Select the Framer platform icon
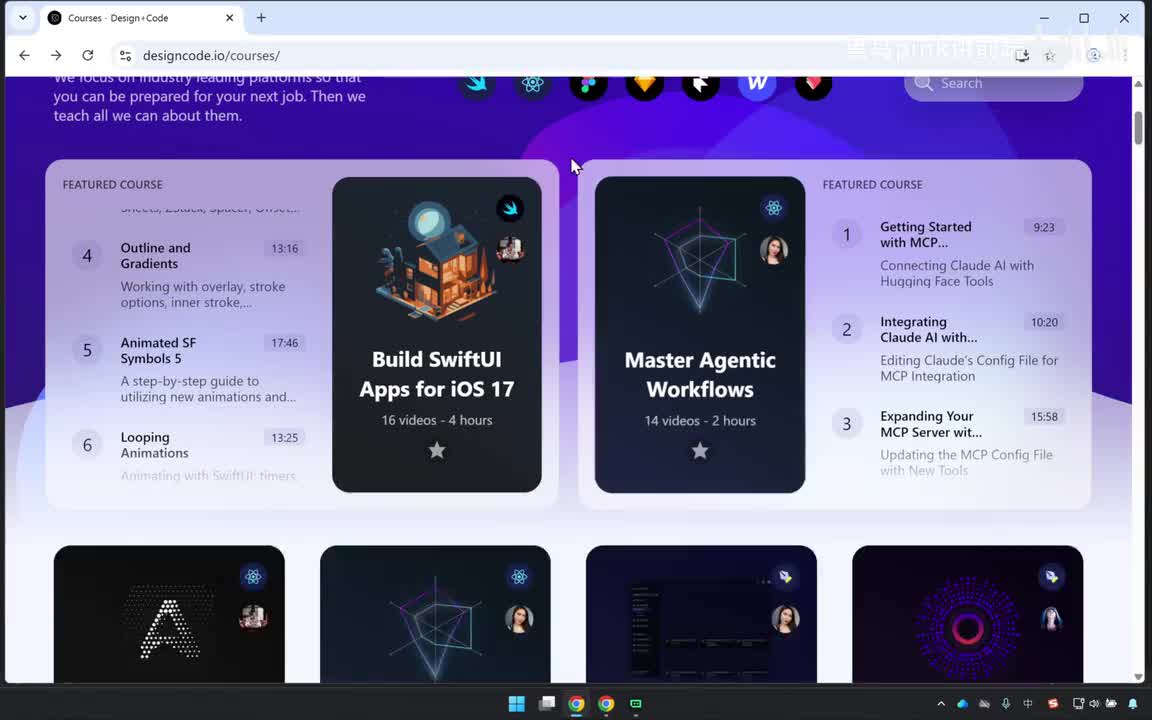 [701, 84]
